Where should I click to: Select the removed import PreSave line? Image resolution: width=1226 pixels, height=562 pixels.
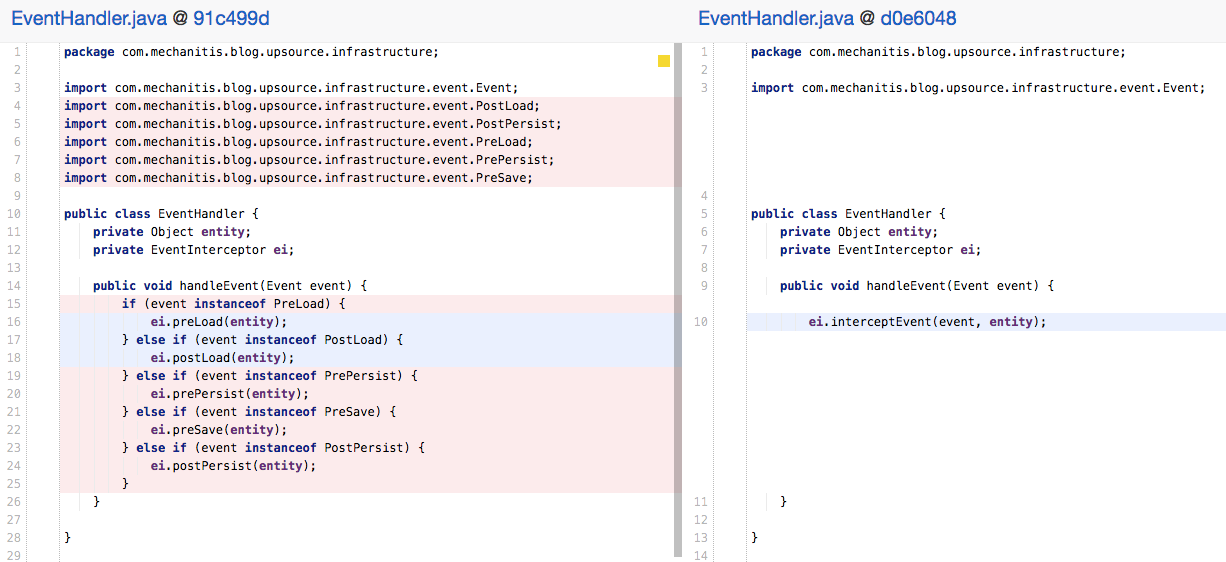[298, 178]
